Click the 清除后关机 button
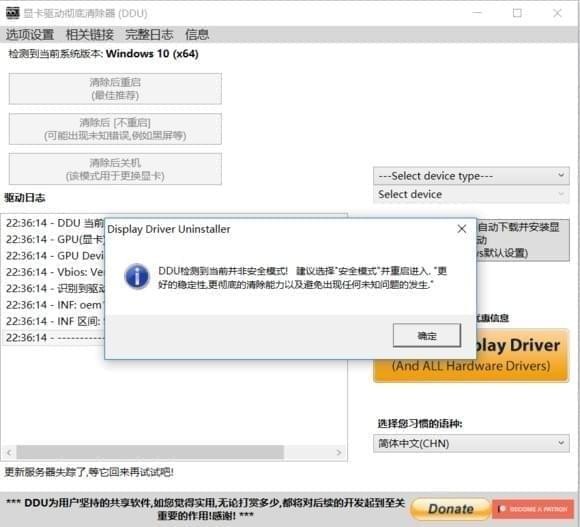This screenshot has height=527, width=580. pos(115,169)
